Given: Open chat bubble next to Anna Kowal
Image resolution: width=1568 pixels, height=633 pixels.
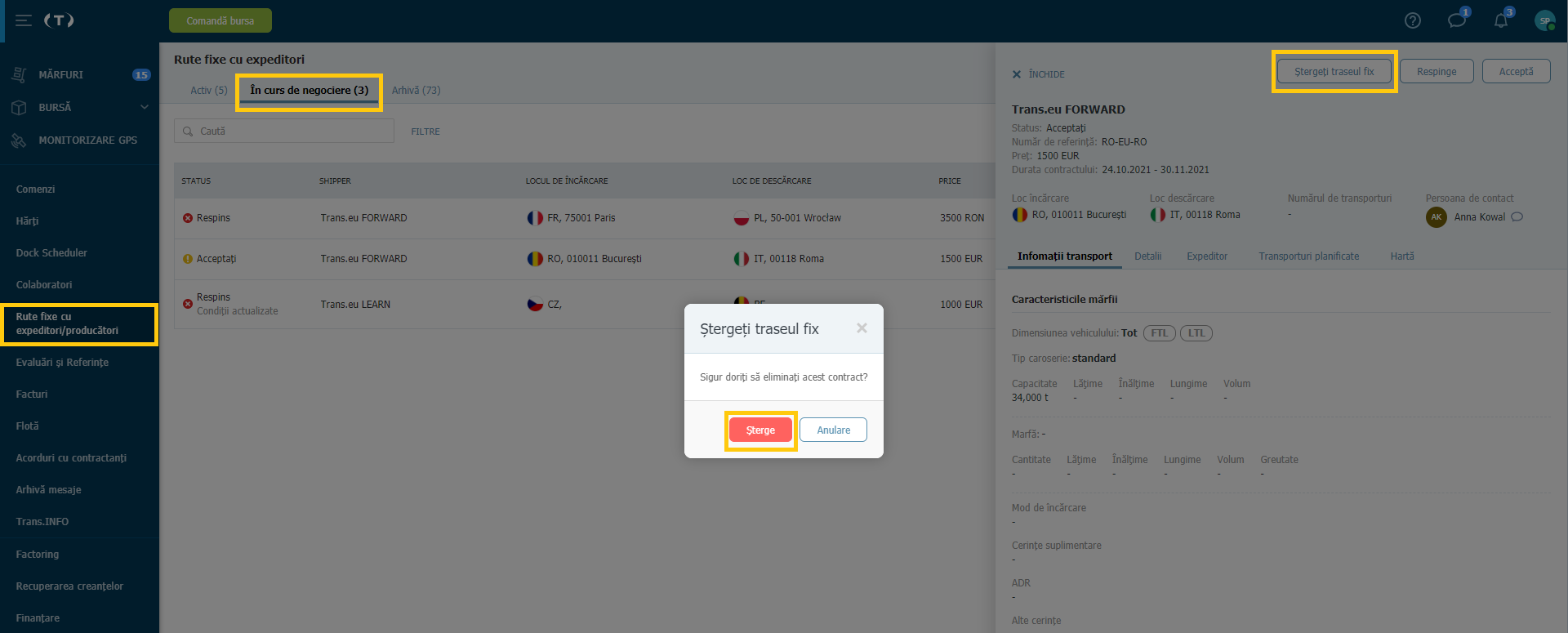Looking at the screenshot, I should pos(1517,216).
